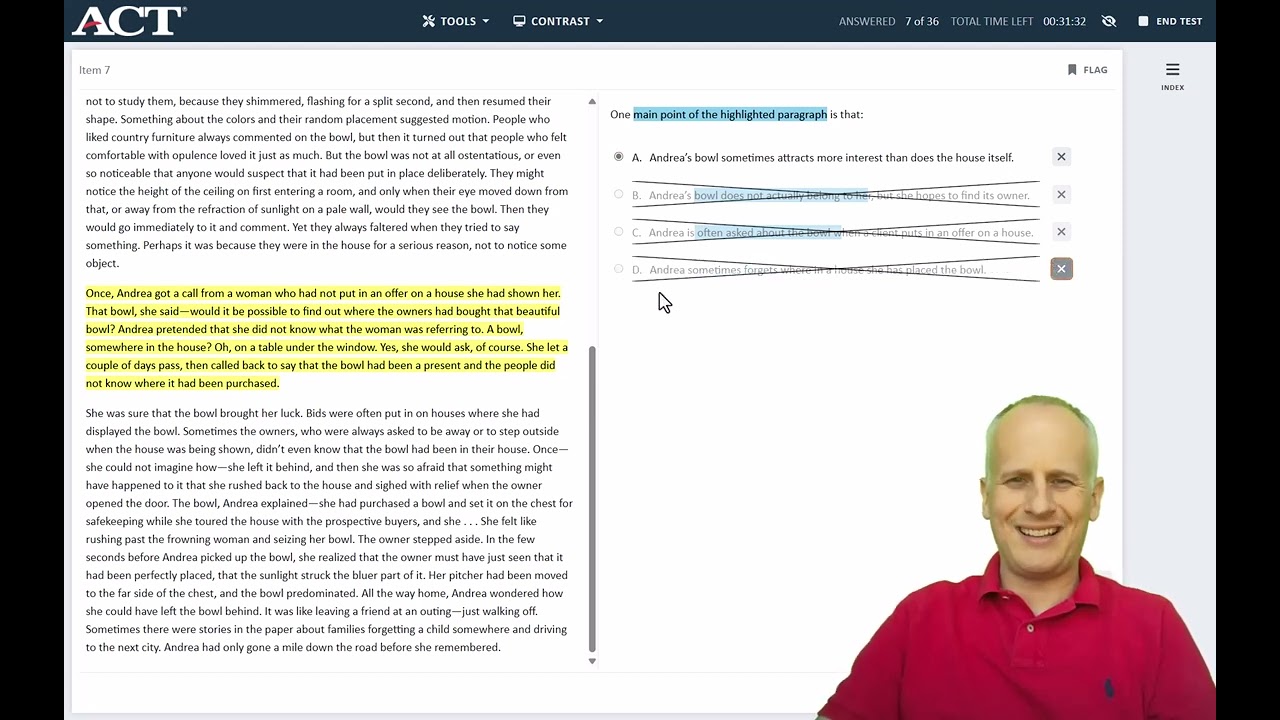Click the wrench Tools icon

click(429, 21)
